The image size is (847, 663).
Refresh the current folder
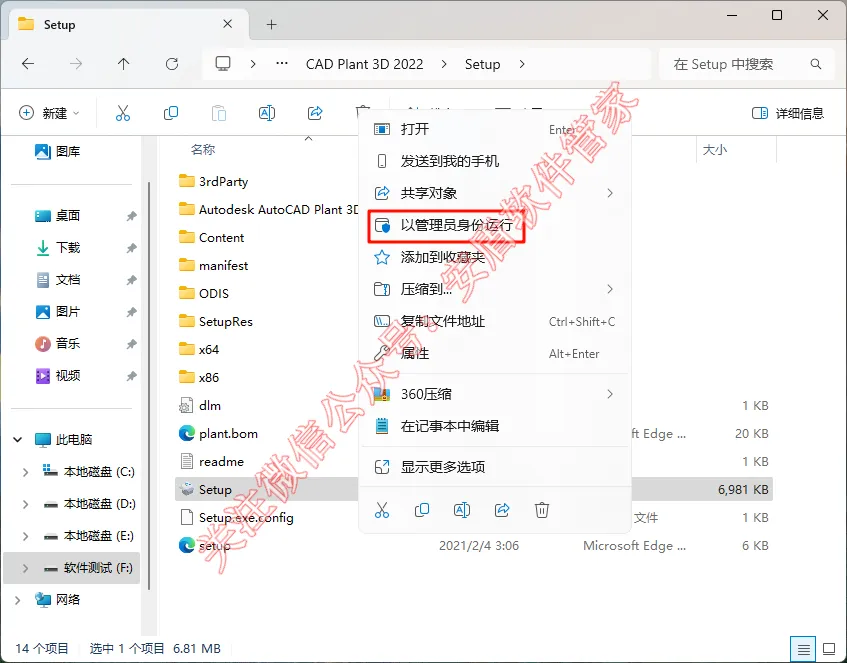tap(172, 64)
